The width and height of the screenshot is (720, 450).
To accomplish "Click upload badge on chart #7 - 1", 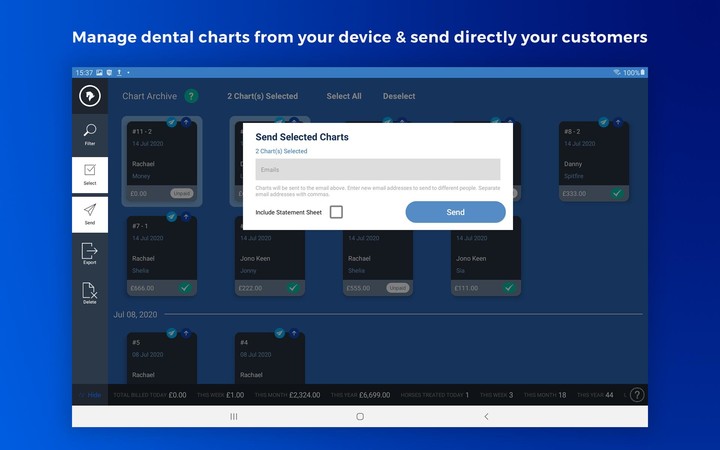I will (x=186, y=217).
